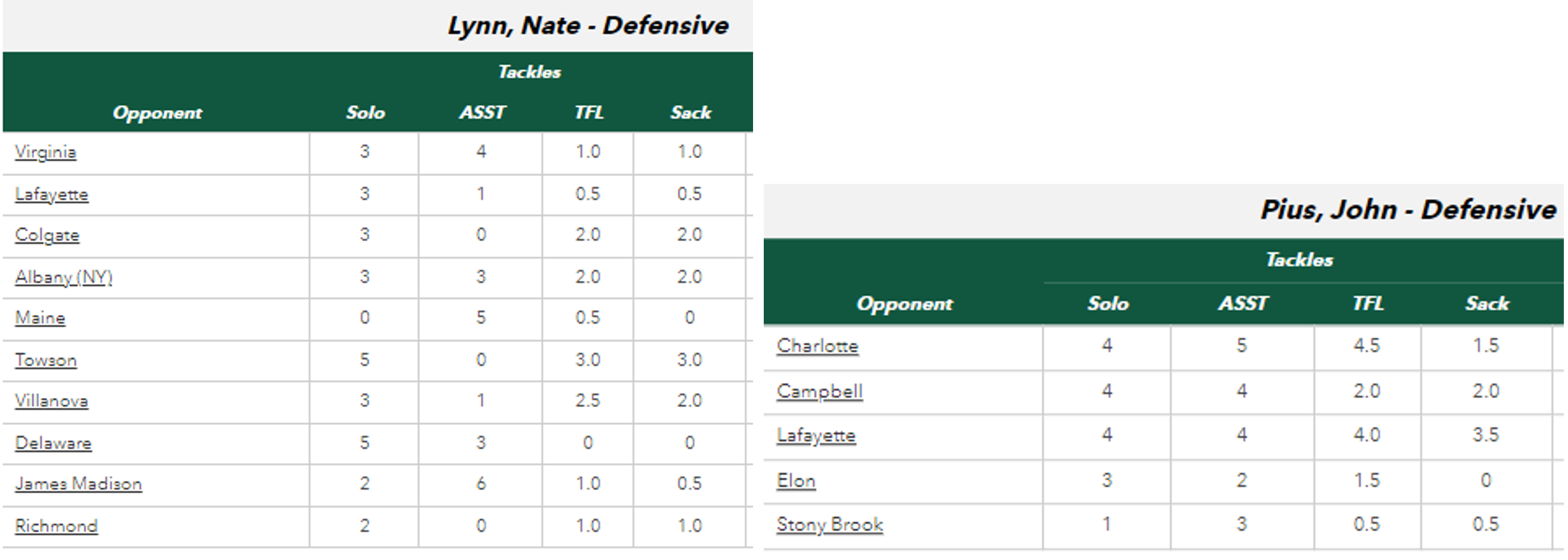Open the Maine opponent link
Screen dimensions: 1568x560
(40, 318)
